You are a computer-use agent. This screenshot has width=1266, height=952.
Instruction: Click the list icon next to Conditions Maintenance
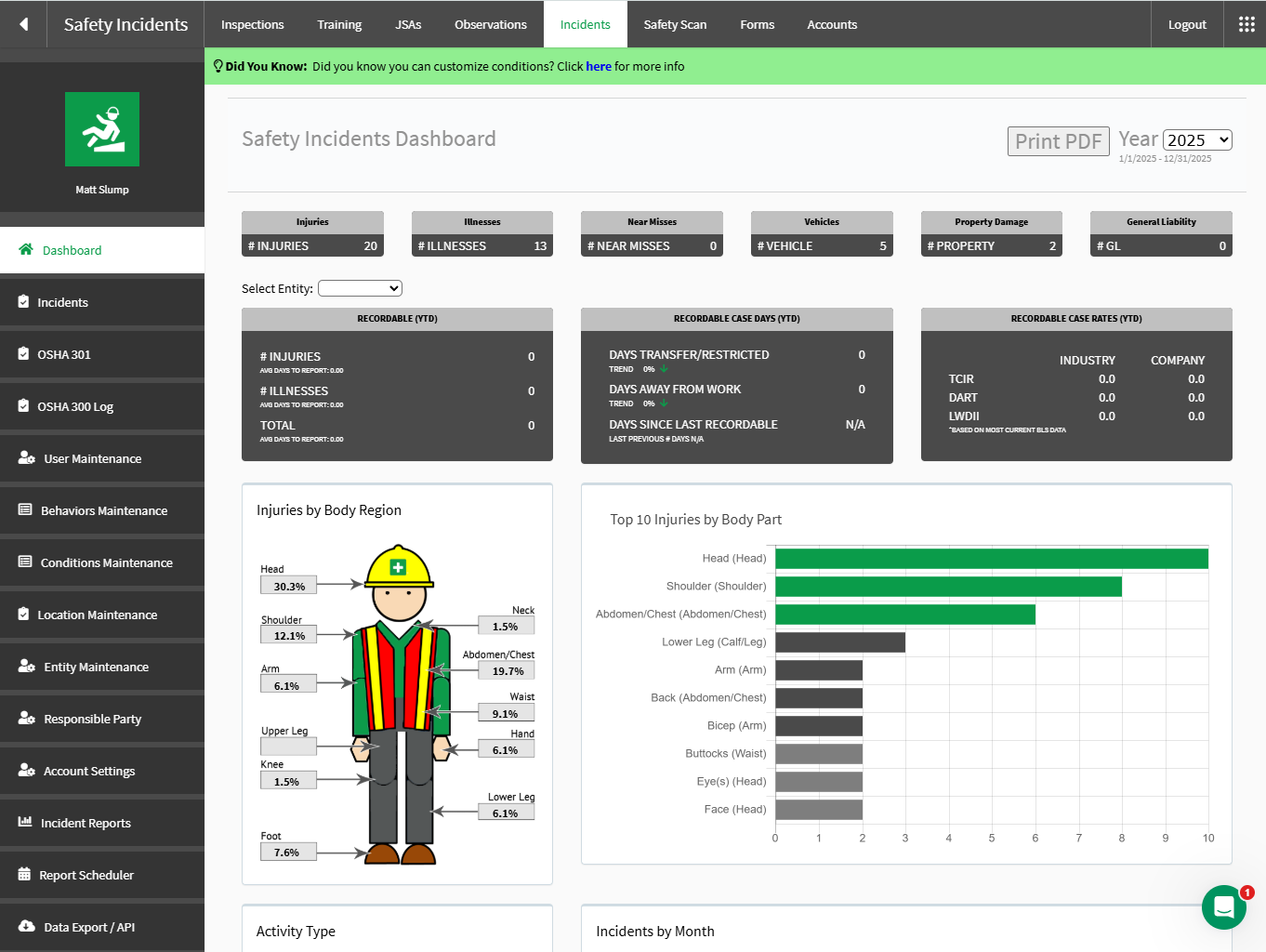(x=25, y=562)
